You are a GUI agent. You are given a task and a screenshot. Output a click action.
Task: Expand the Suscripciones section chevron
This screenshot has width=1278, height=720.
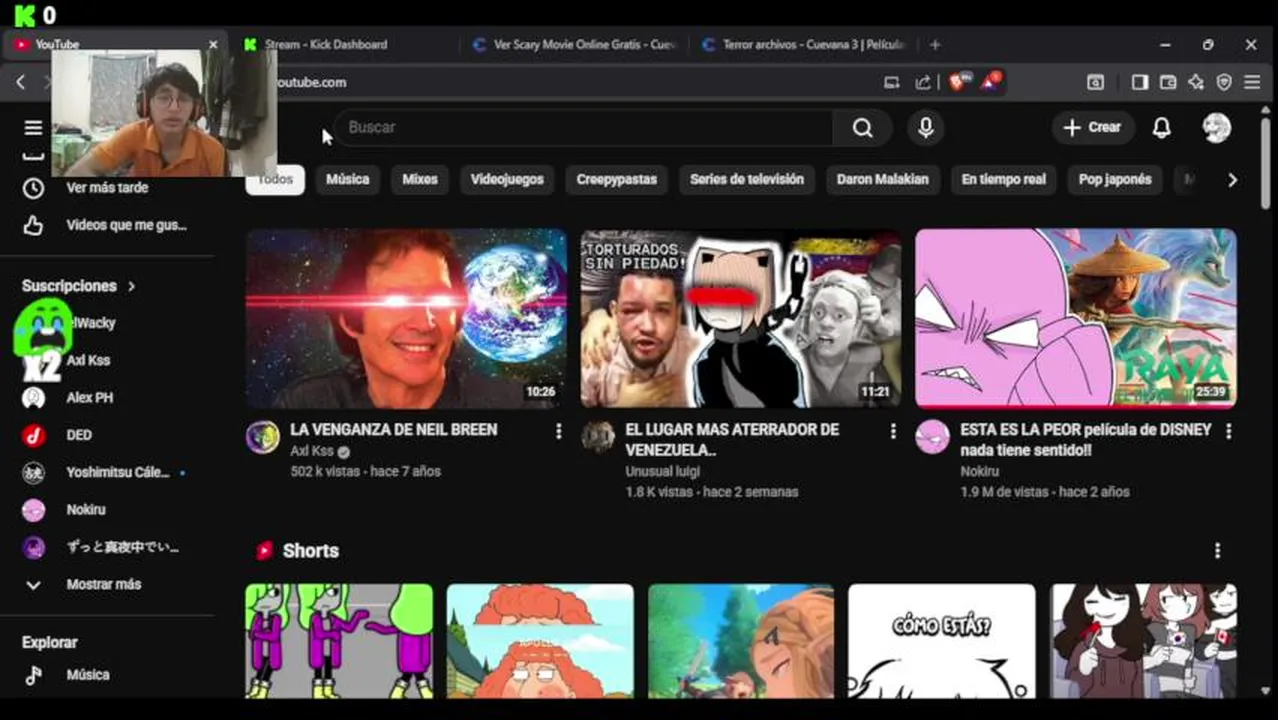pos(131,286)
